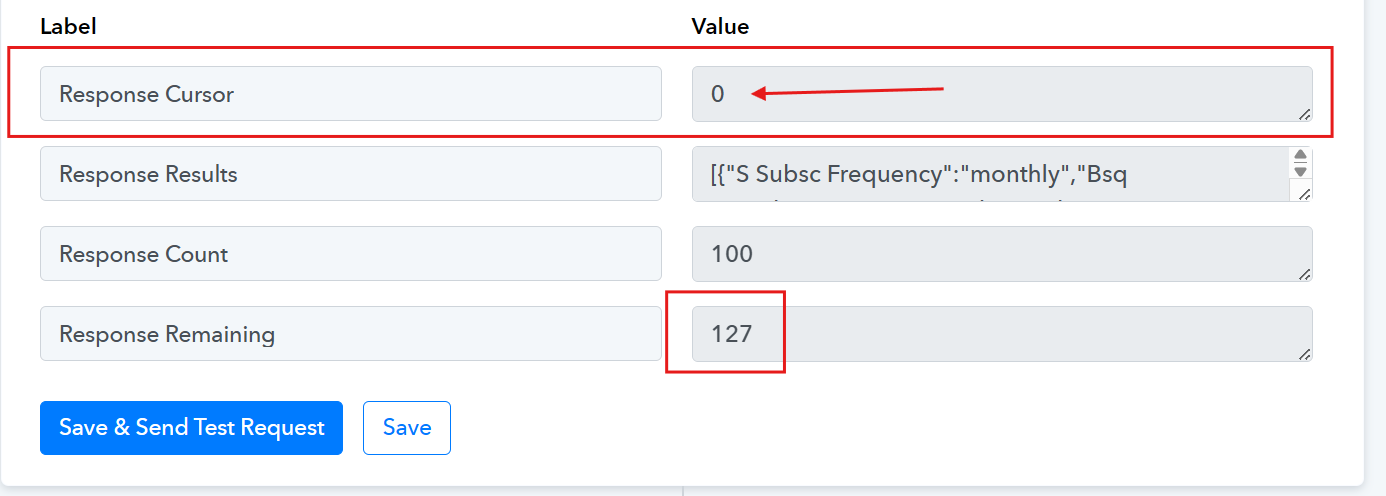
Task: Click the resize handle of the Response Count value
Action: [x=1305, y=274]
